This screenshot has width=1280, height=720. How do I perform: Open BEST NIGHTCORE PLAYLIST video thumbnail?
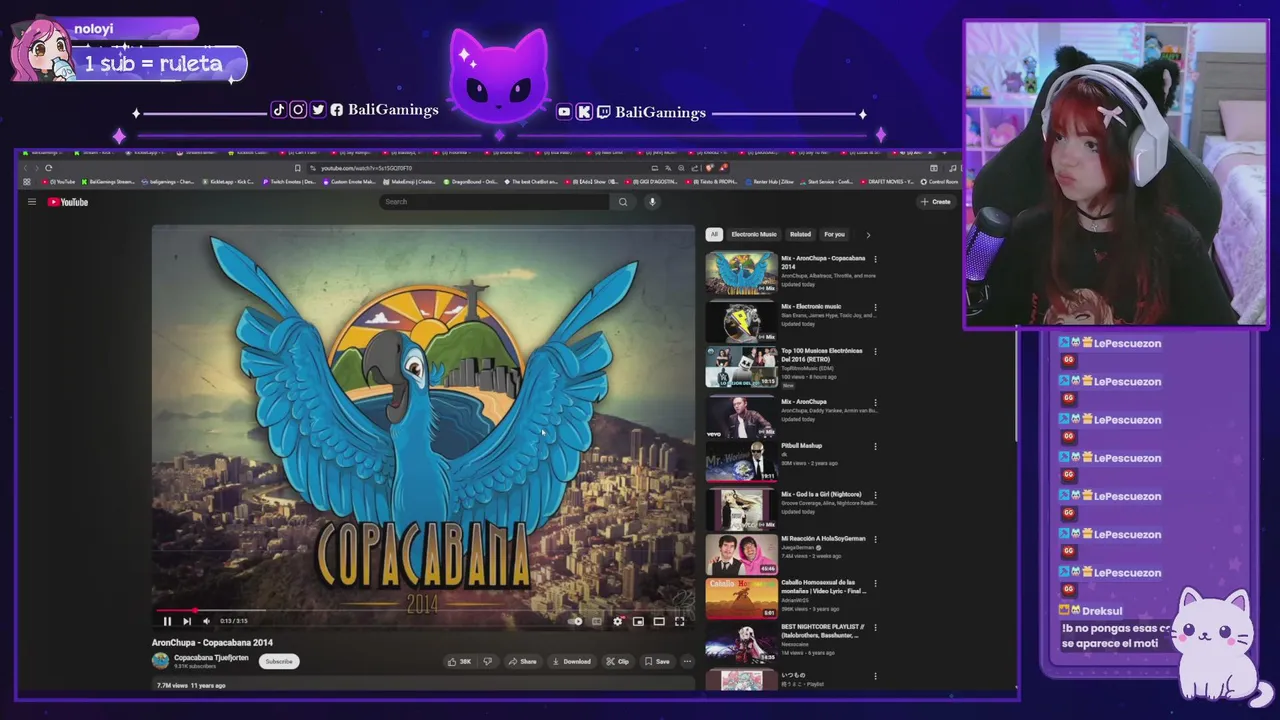click(x=741, y=645)
